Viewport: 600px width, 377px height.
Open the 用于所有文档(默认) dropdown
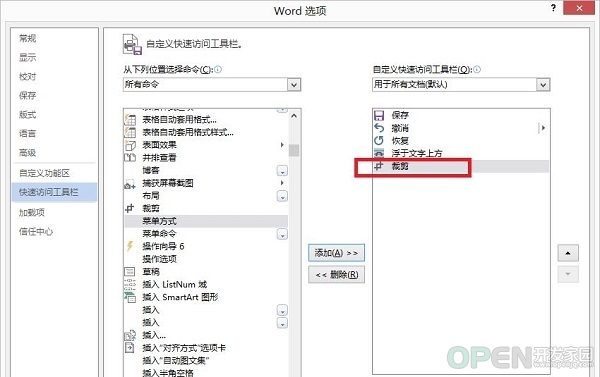click(543, 85)
